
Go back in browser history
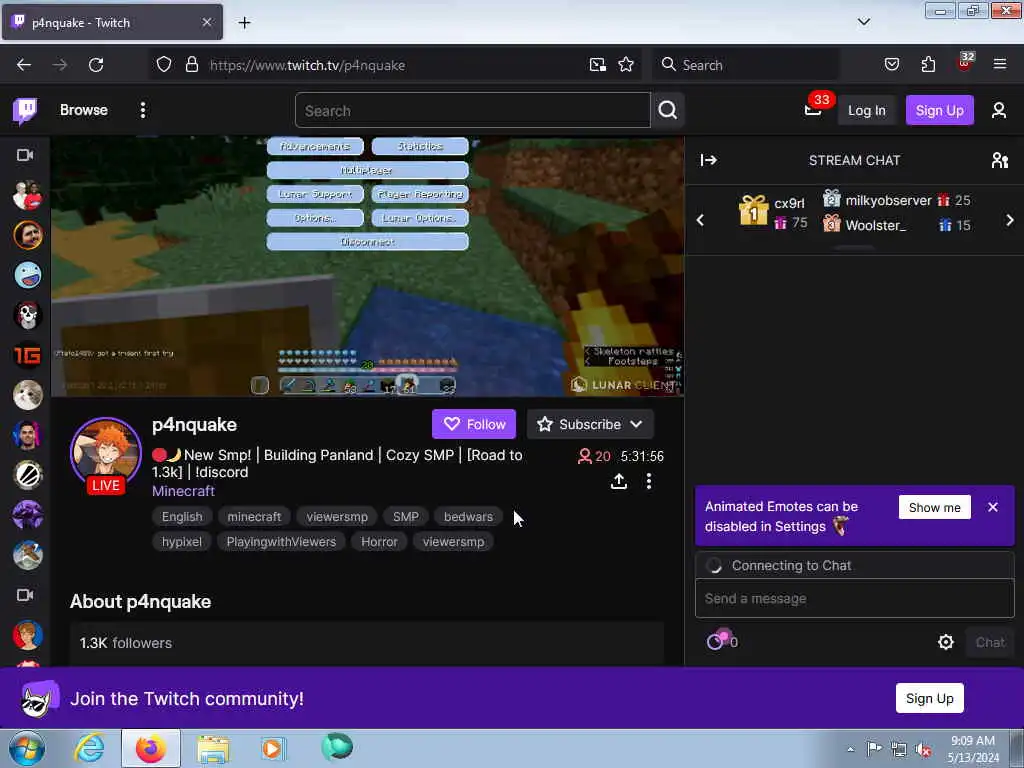24,65
